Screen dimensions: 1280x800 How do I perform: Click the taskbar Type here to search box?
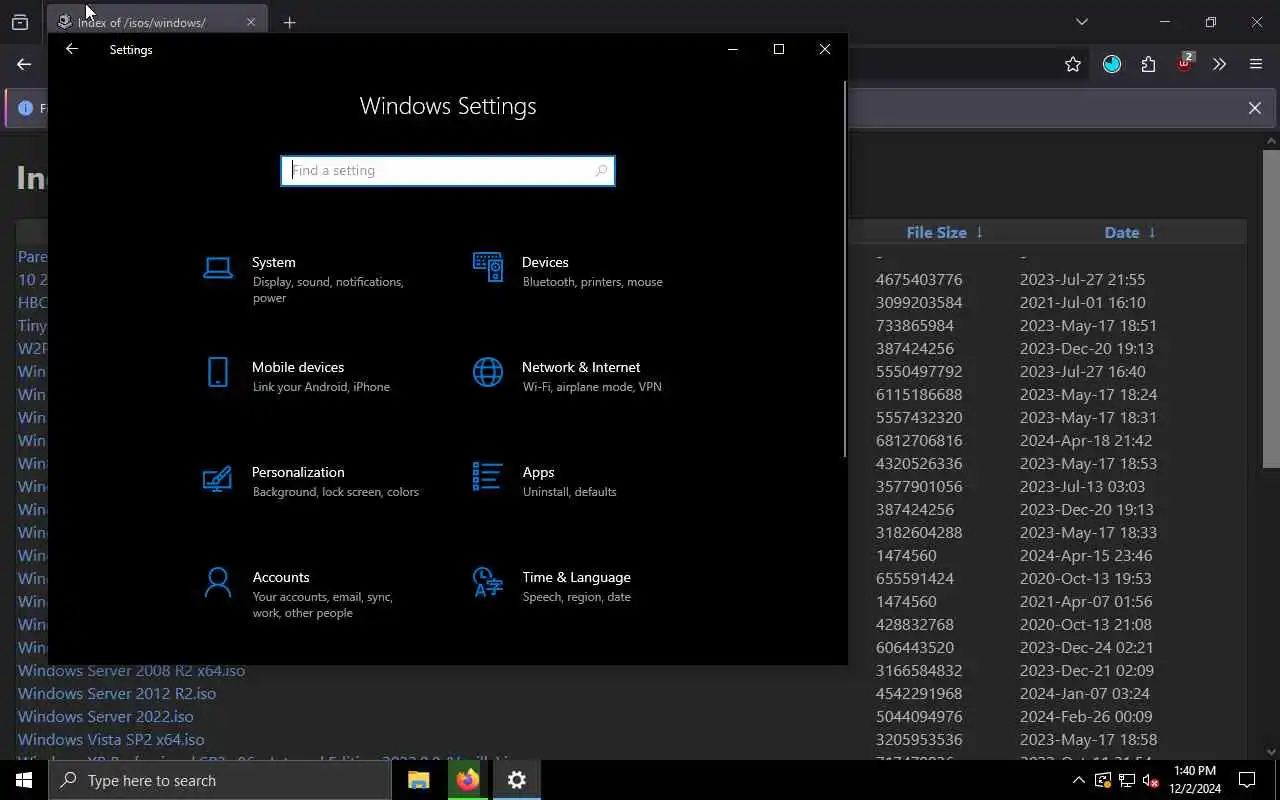click(220, 780)
